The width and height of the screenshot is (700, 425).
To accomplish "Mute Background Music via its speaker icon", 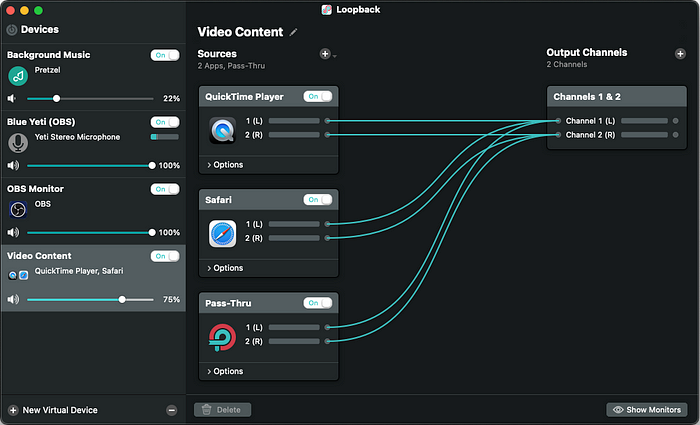I will tap(12, 98).
